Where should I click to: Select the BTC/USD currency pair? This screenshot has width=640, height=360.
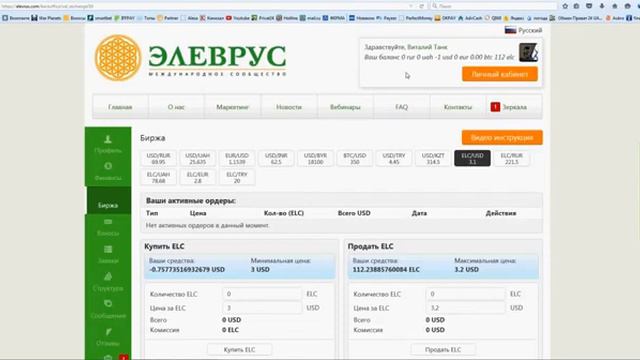click(354, 158)
